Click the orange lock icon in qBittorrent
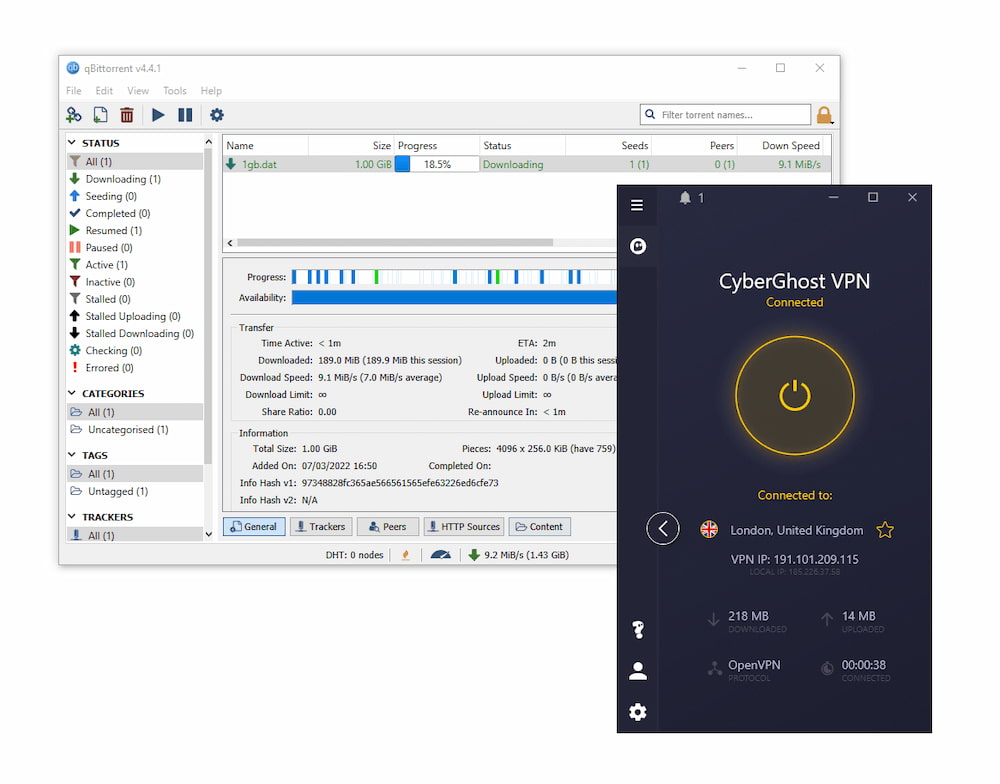This screenshot has width=1000, height=784. pos(825,115)
